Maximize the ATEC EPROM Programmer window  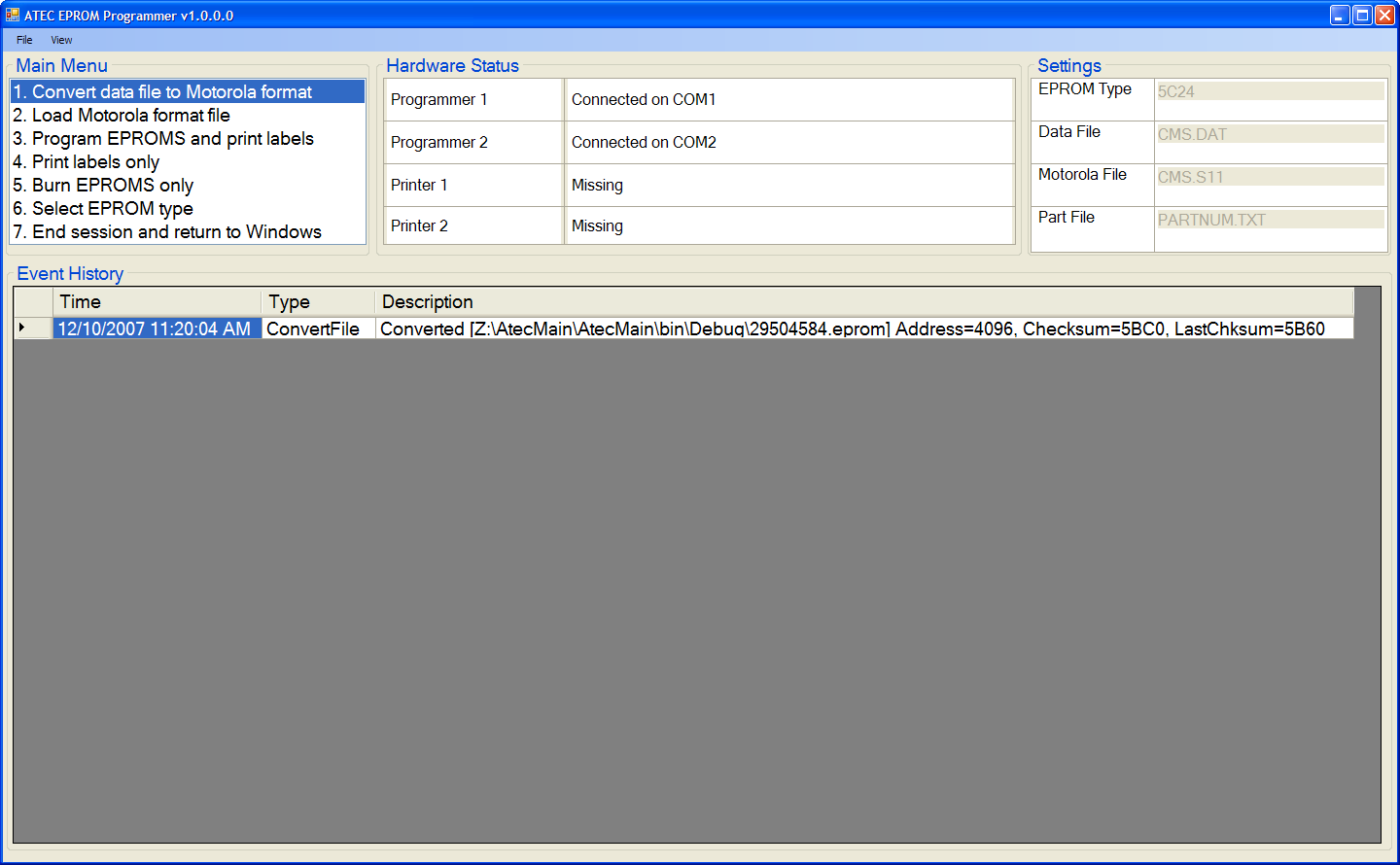click(1362, 15)
